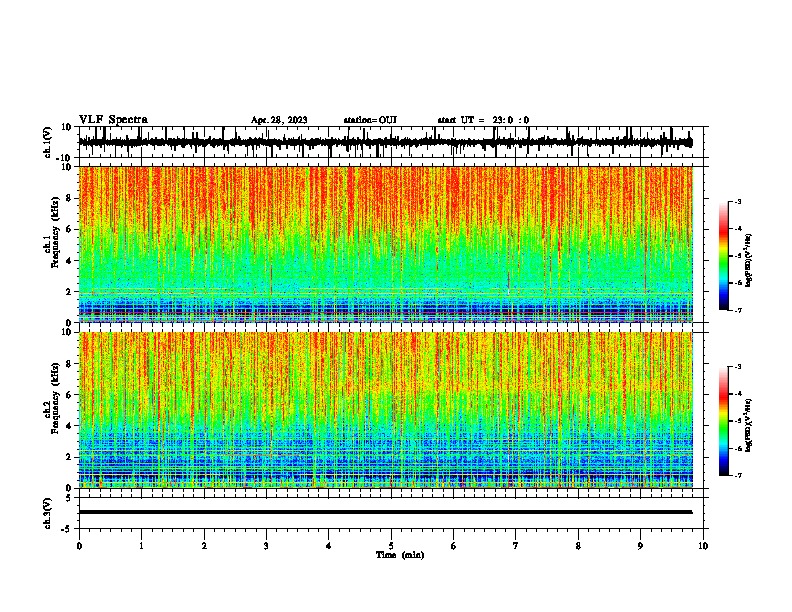Click the "ch.3(V)" axis label
The image size is (792, 612).
pyautogui.click(x=48, y=513)
